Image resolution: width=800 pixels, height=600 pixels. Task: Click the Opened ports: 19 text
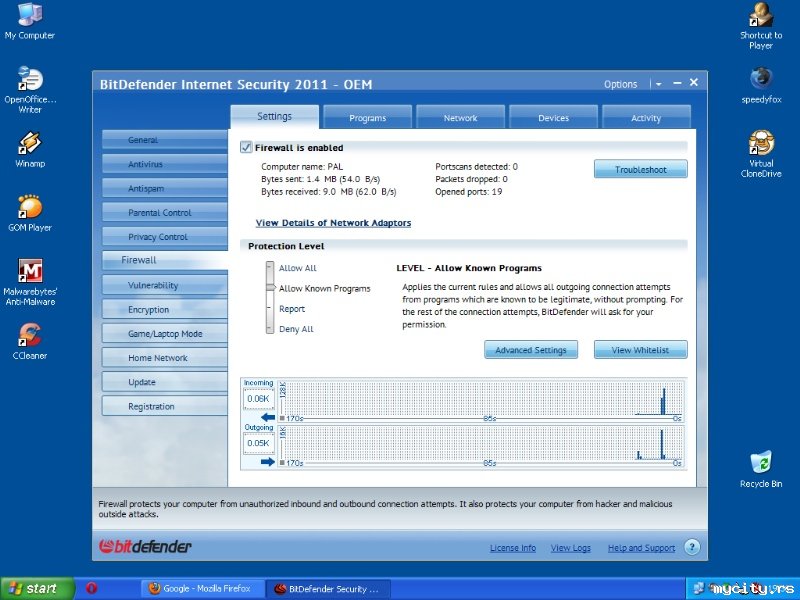point(468,192)
